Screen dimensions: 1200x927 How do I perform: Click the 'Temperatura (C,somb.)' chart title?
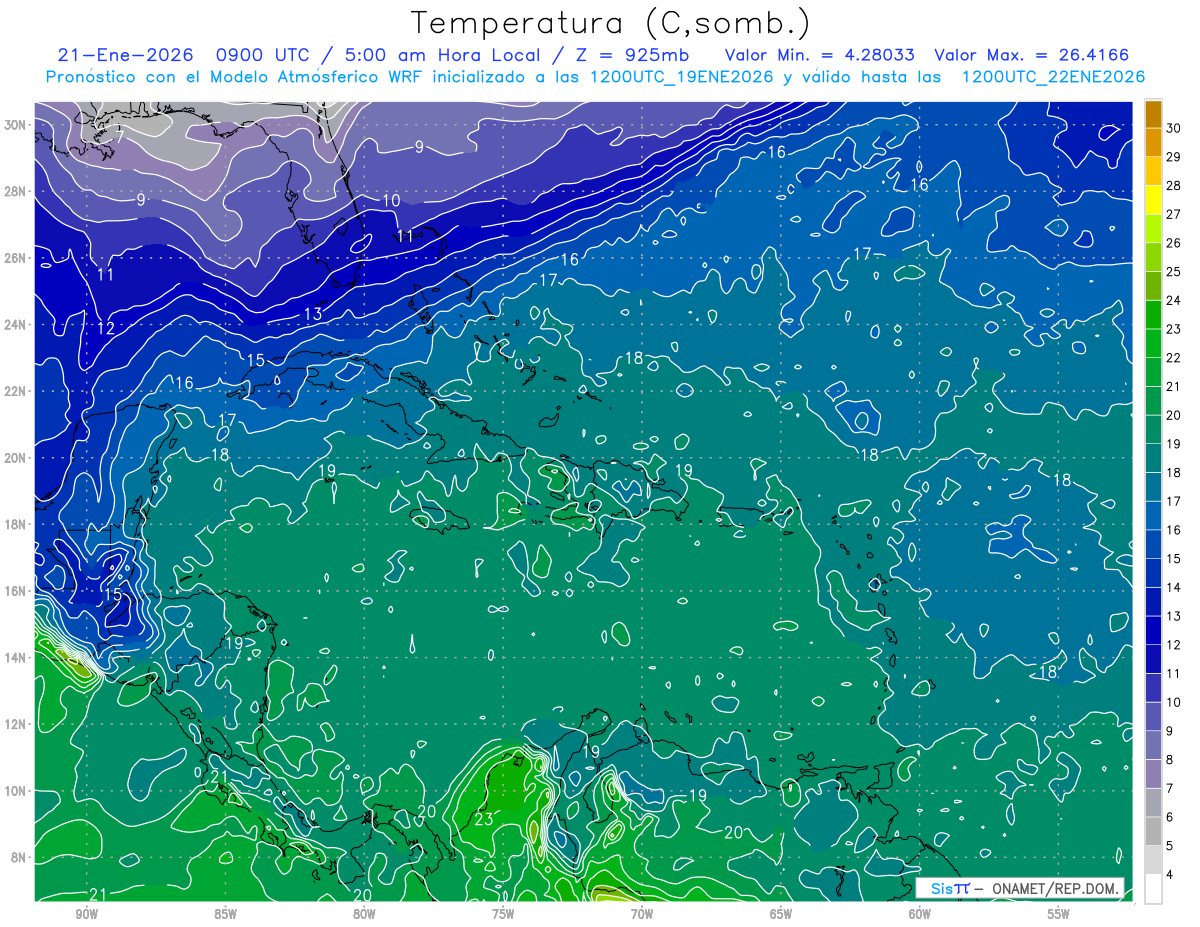[610, 23]
